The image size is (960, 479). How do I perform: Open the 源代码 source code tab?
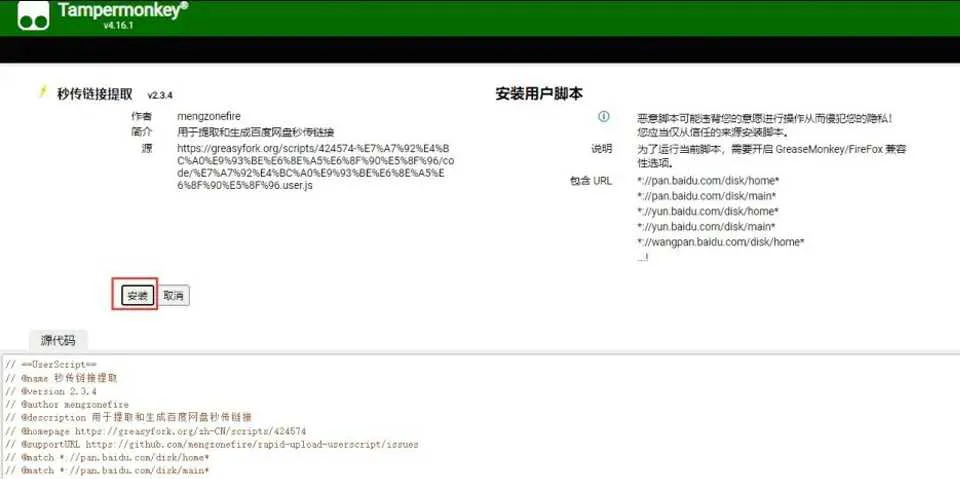tap(58, 340)
